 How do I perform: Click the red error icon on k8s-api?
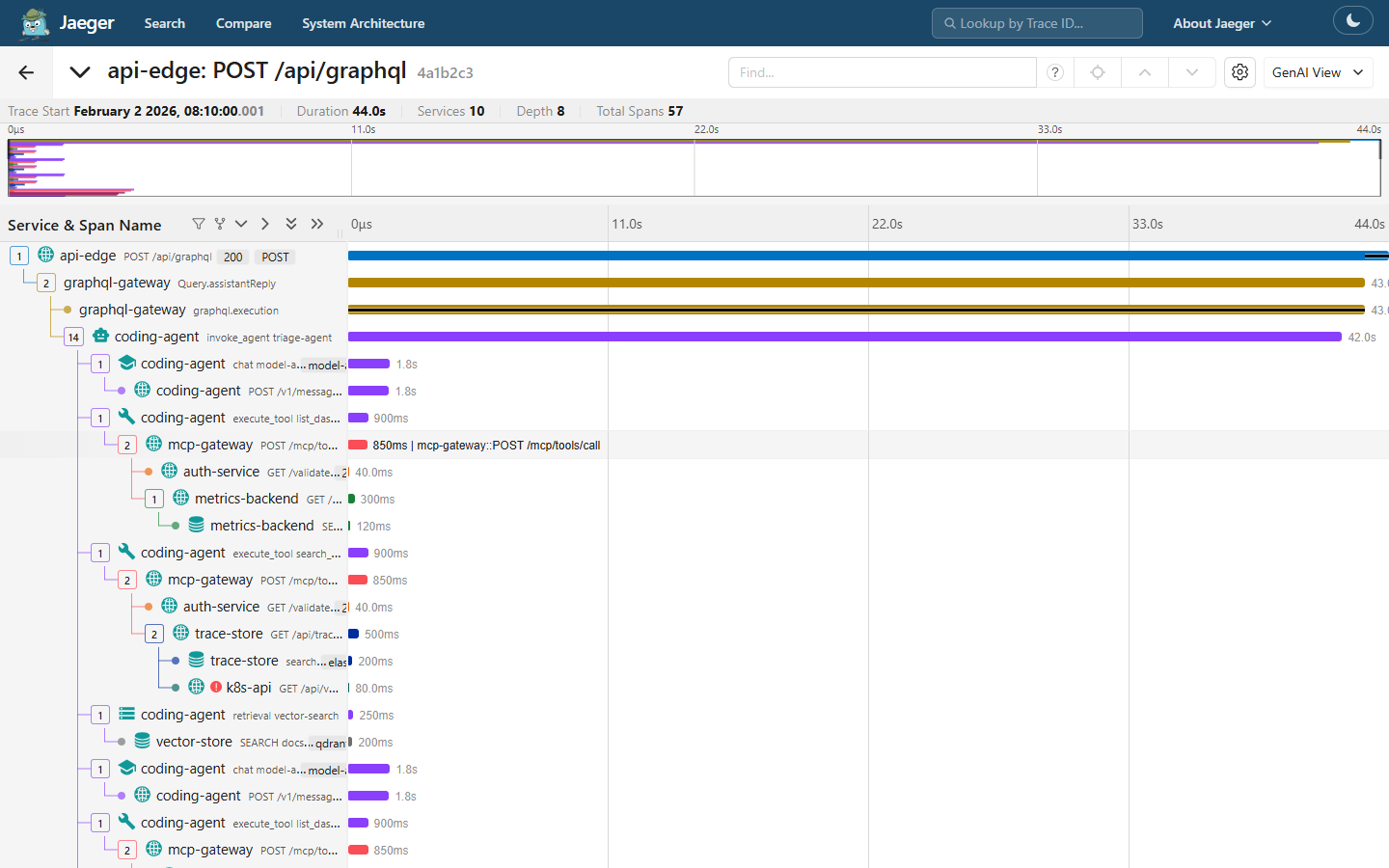tap(216, 687)
